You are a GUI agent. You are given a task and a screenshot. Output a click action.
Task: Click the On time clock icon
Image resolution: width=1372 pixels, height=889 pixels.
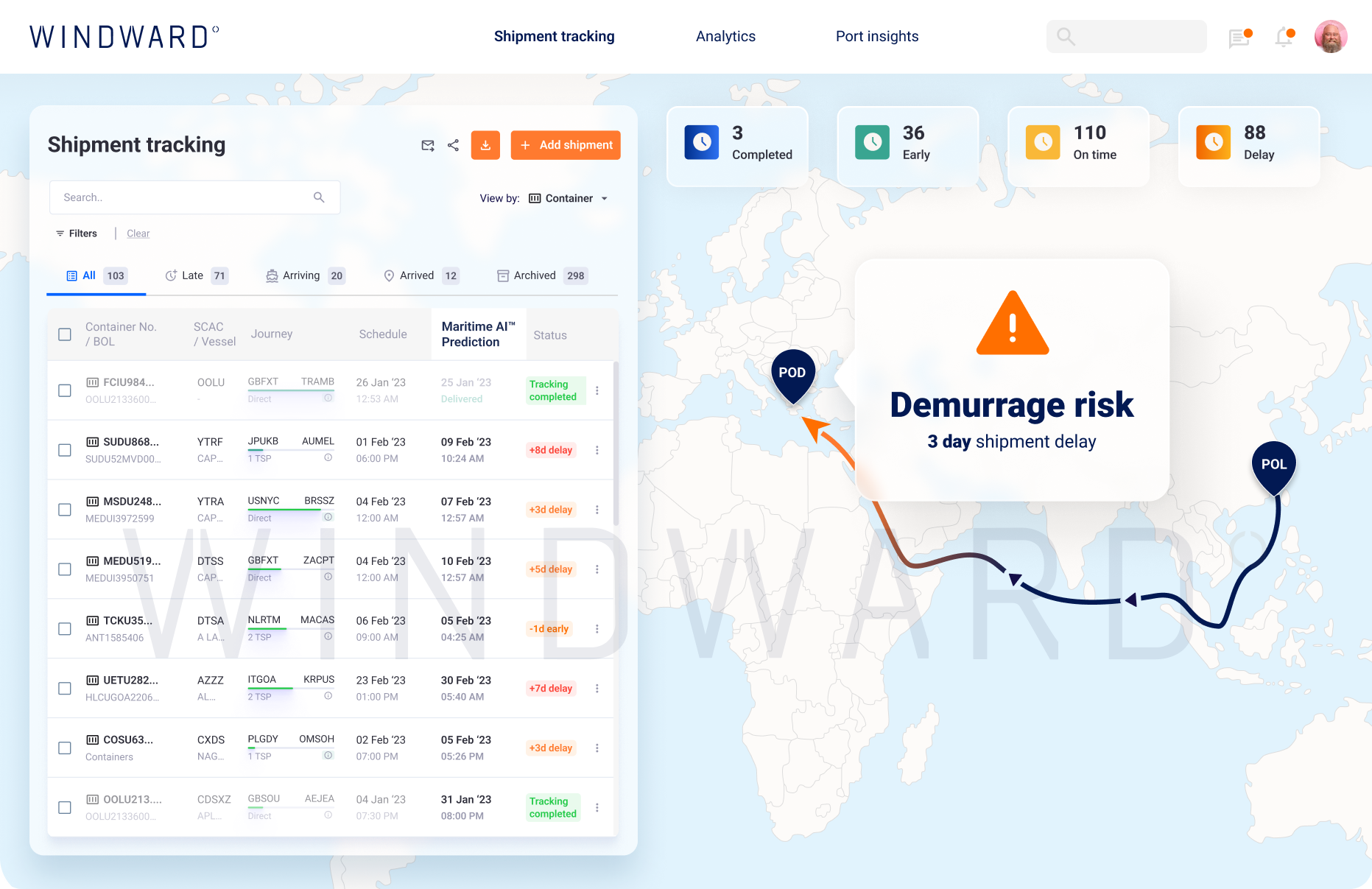(x=1044, y=142)
